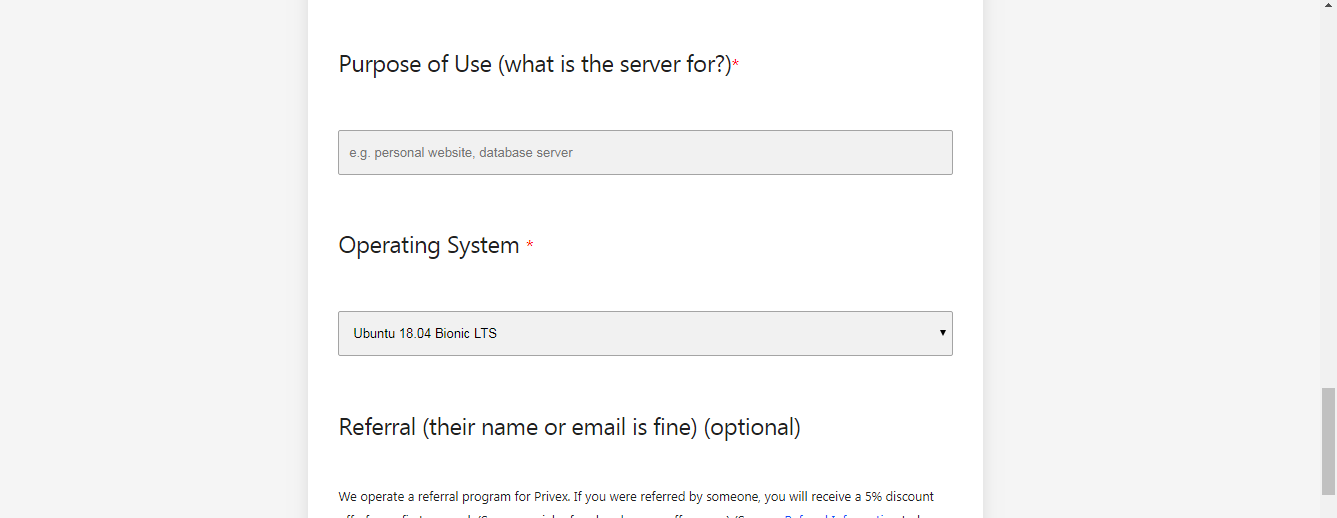Click the '(optional)' text in the Referral heading
1337x518 pixels.
coord(752,428)
